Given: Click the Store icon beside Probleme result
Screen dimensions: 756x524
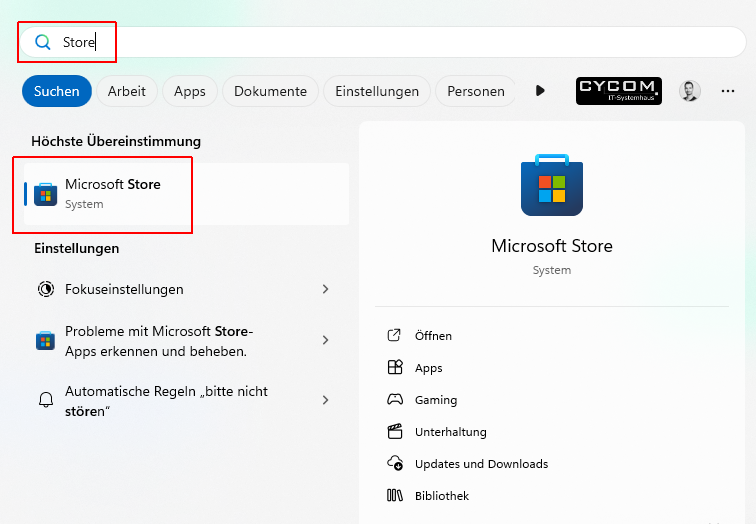Looking at the screenshot, I should tap(46, 341).
